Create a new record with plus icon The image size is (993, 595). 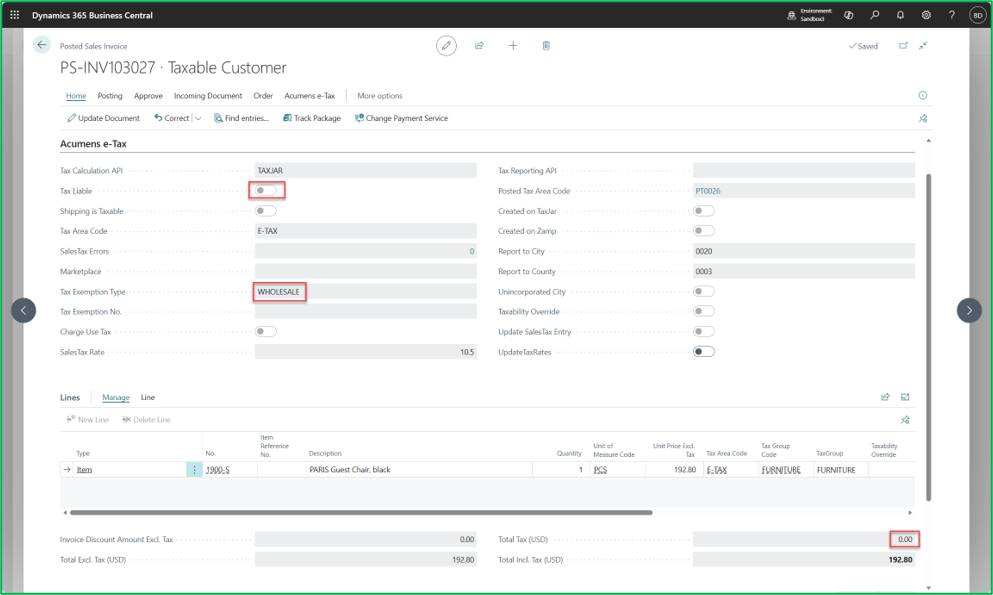click(x=513, y=46)
